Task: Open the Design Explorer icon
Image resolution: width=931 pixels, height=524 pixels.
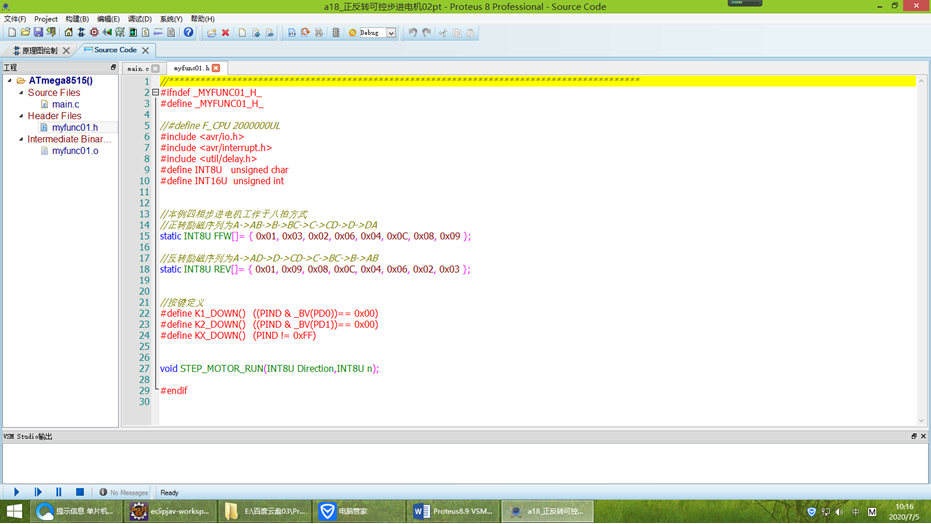Action: click(133, 33)
